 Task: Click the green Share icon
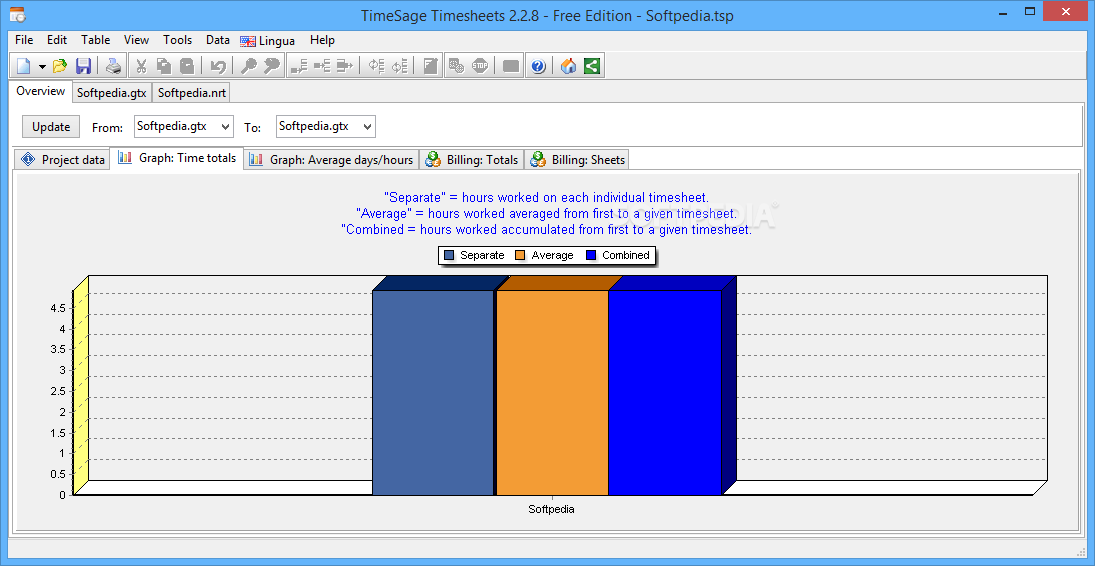(592, 66)
